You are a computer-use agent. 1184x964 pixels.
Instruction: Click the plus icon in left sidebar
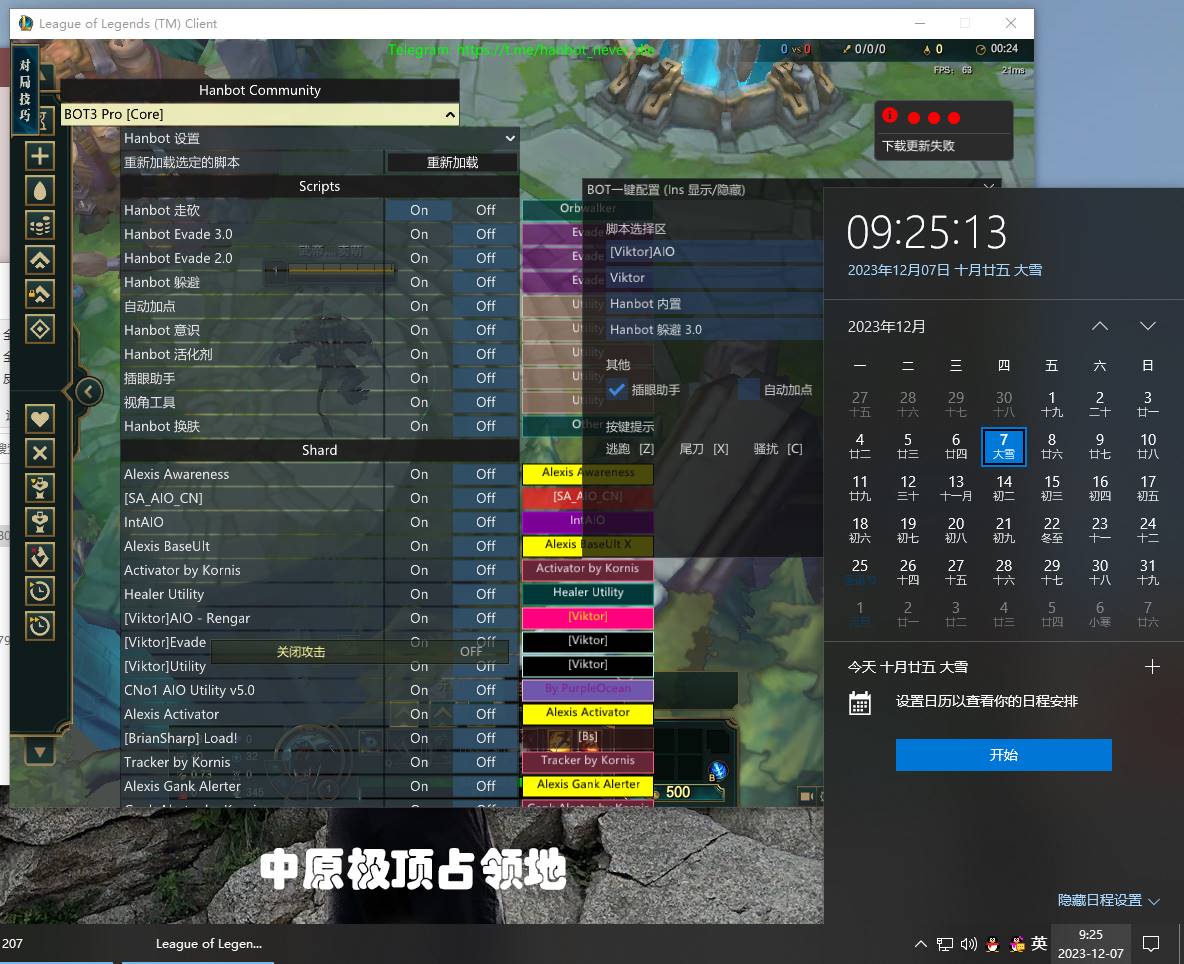click(40, 155)
